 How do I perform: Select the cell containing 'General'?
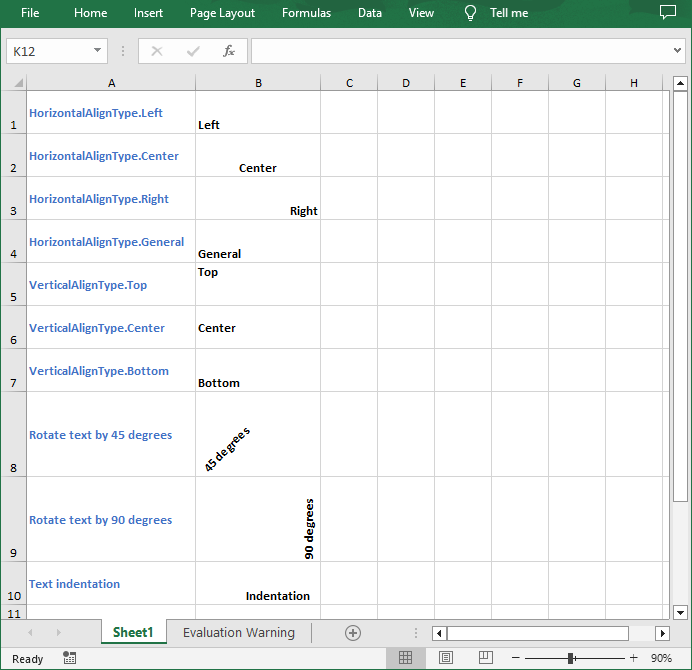(x=258, y=241)
